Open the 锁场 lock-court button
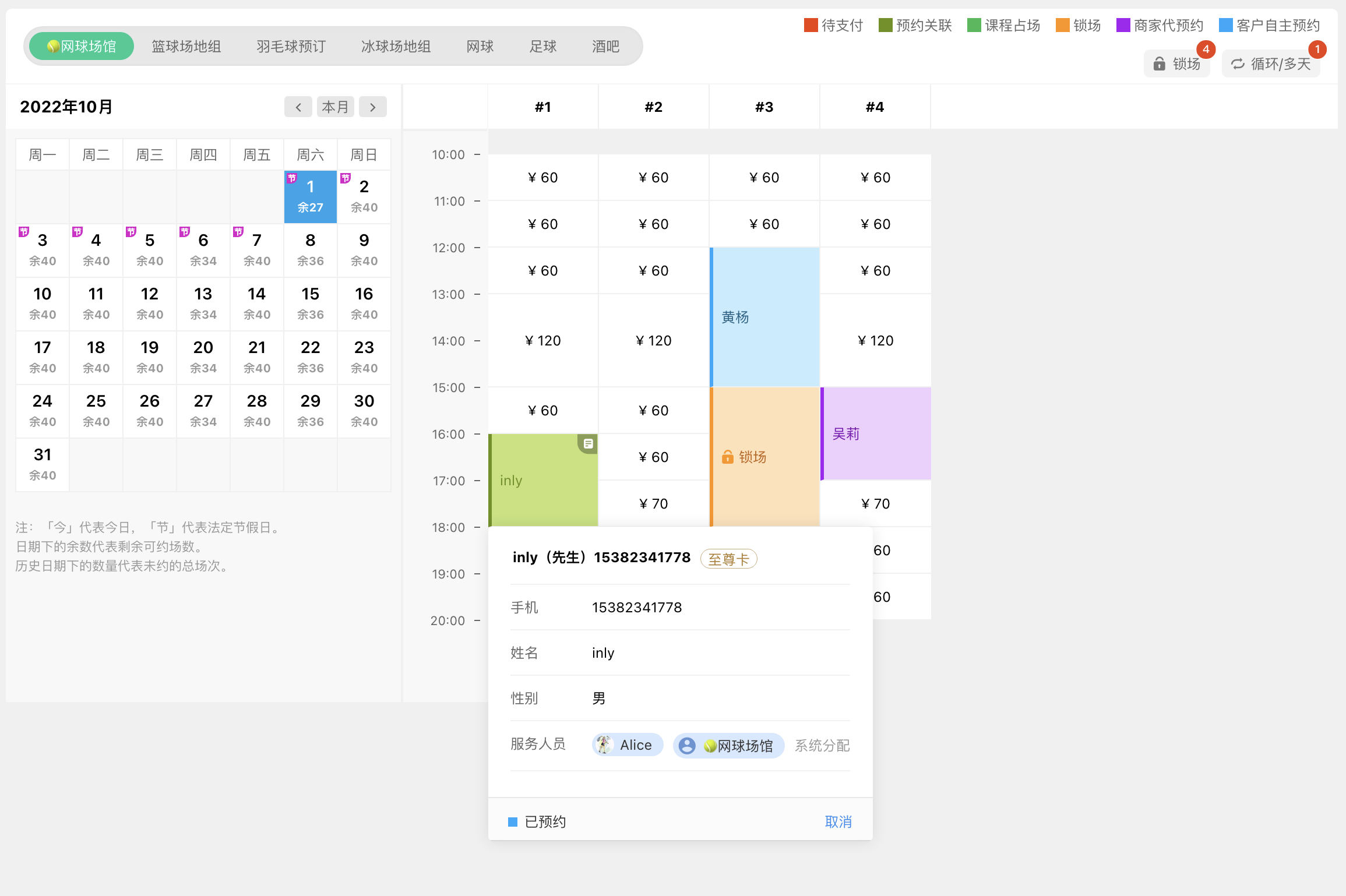 (x=1177, y=64)
